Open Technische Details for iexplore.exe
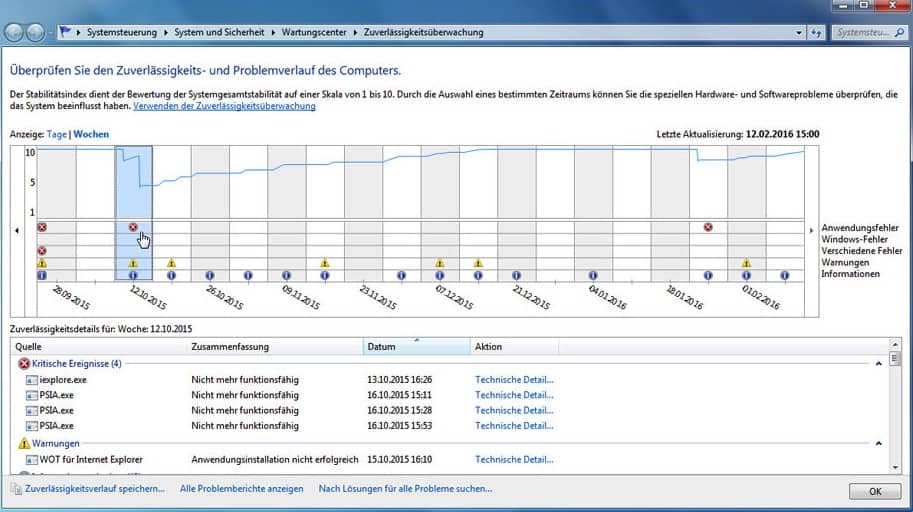Image resolution: width=913 pixels, height=512 pixels. pos(514,380)
